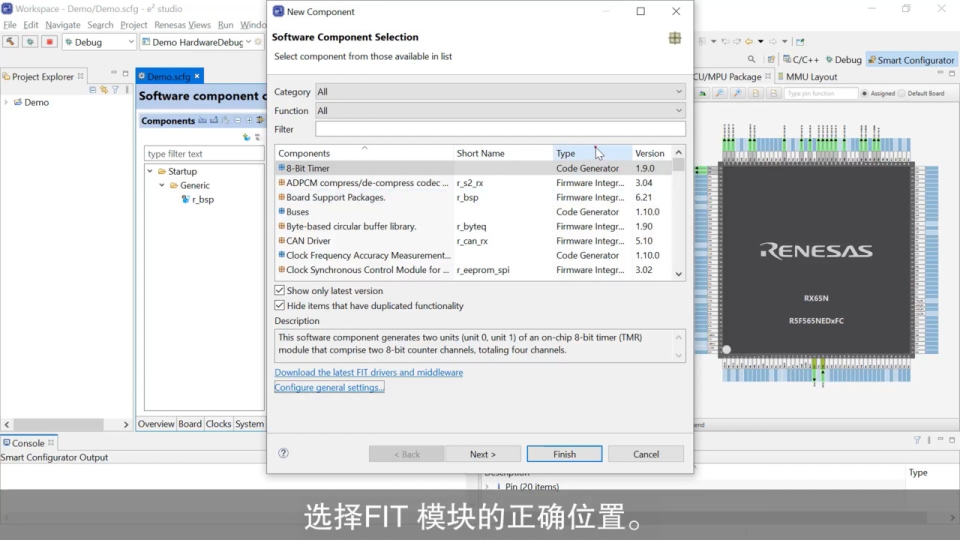The width and height of the screenshot is (960, 540).
Task: Select the 8-Bit Timer component row
Action: 473,168
